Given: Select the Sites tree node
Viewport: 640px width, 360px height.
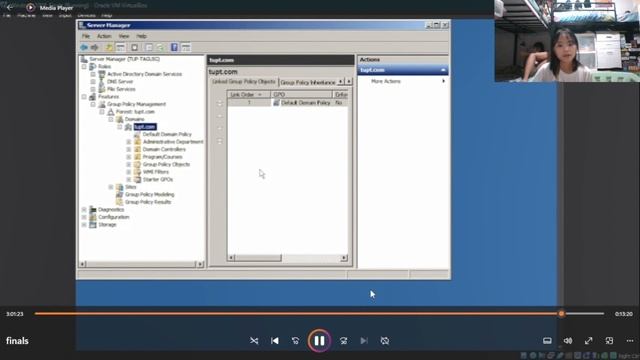Looking at the screenshot, I should pos(131,187).
